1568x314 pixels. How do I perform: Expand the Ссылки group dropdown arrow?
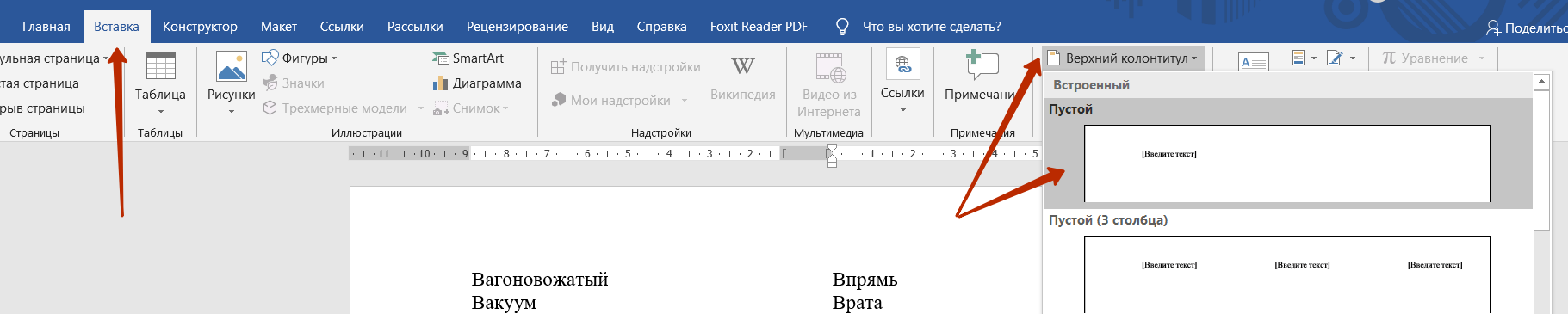coord(902,110)
